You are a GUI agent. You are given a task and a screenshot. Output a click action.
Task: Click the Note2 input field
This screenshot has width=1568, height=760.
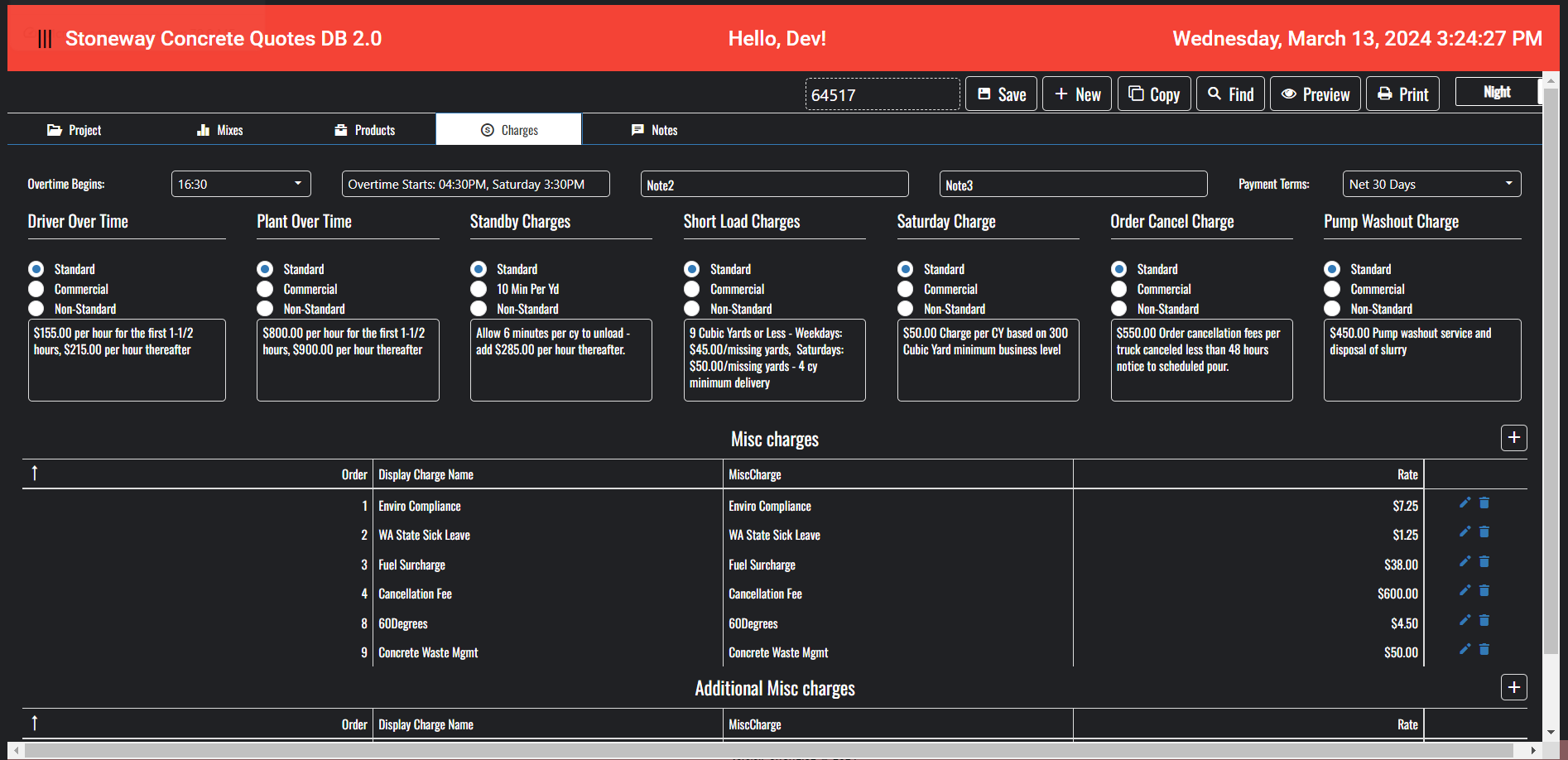[x=775, y=184]
